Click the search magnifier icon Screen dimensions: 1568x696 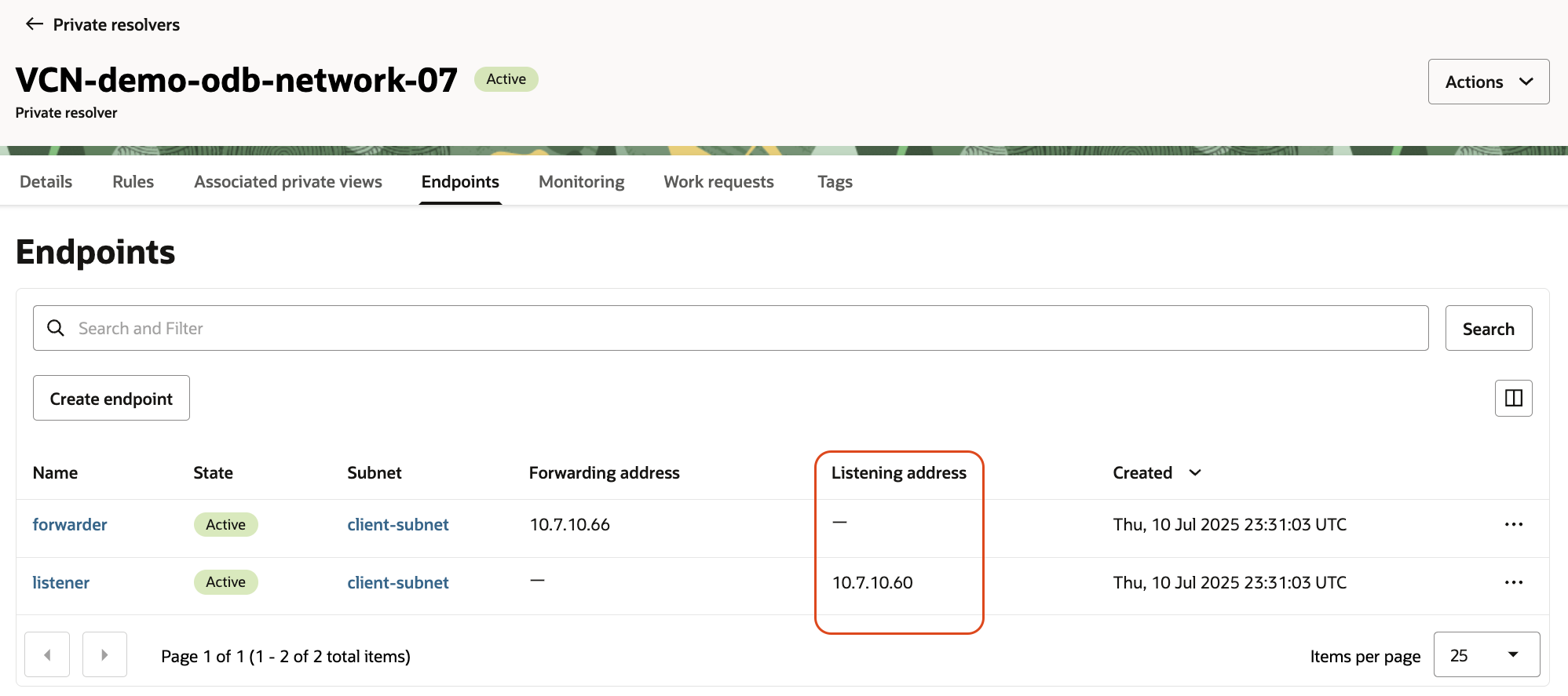(x=56, y=328)
